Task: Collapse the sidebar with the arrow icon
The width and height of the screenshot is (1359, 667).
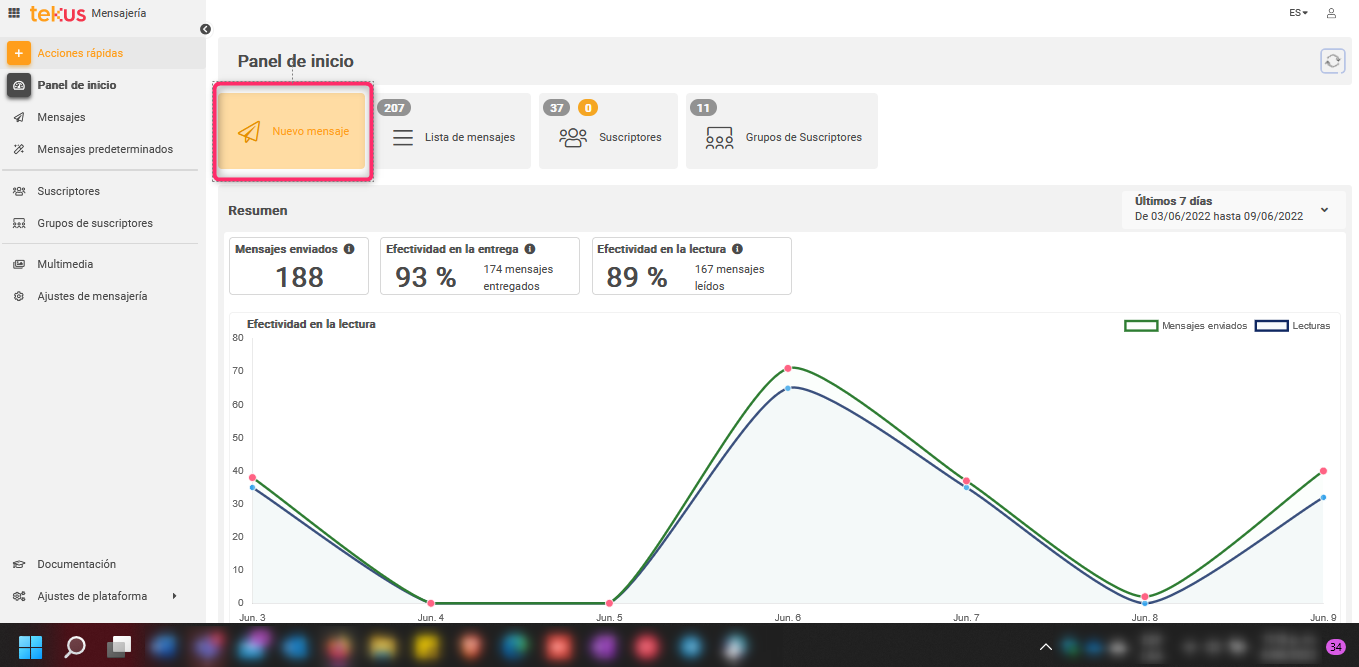Action: point(205,29)
